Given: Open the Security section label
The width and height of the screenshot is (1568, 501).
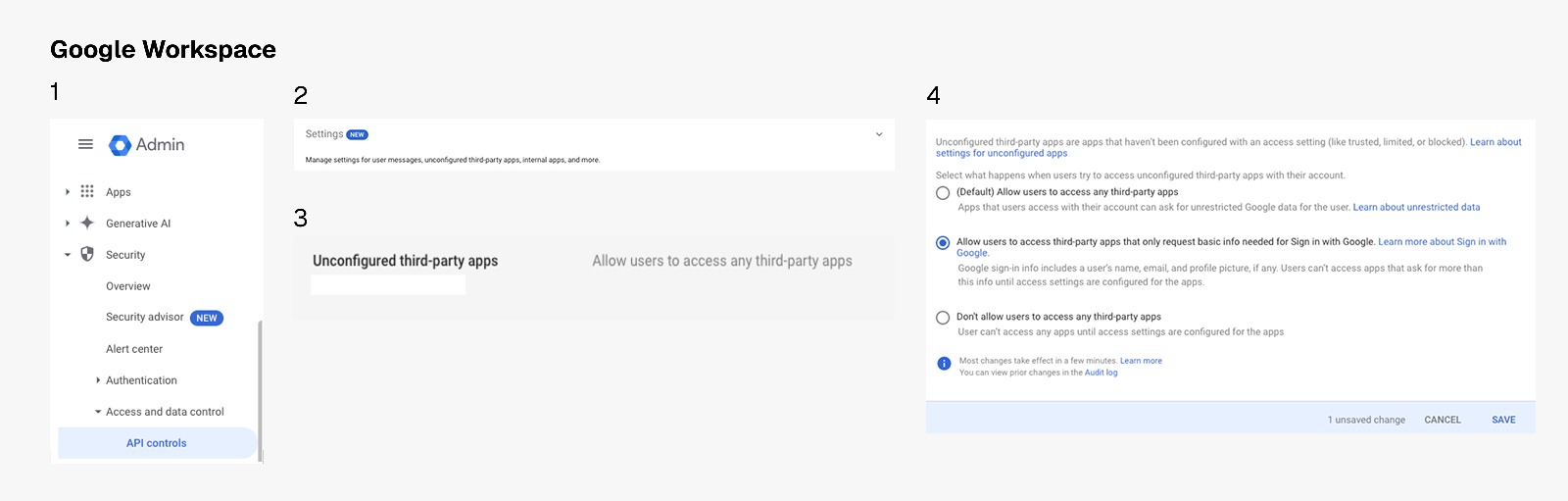Looking at the screenshot, I should (125, 255).
